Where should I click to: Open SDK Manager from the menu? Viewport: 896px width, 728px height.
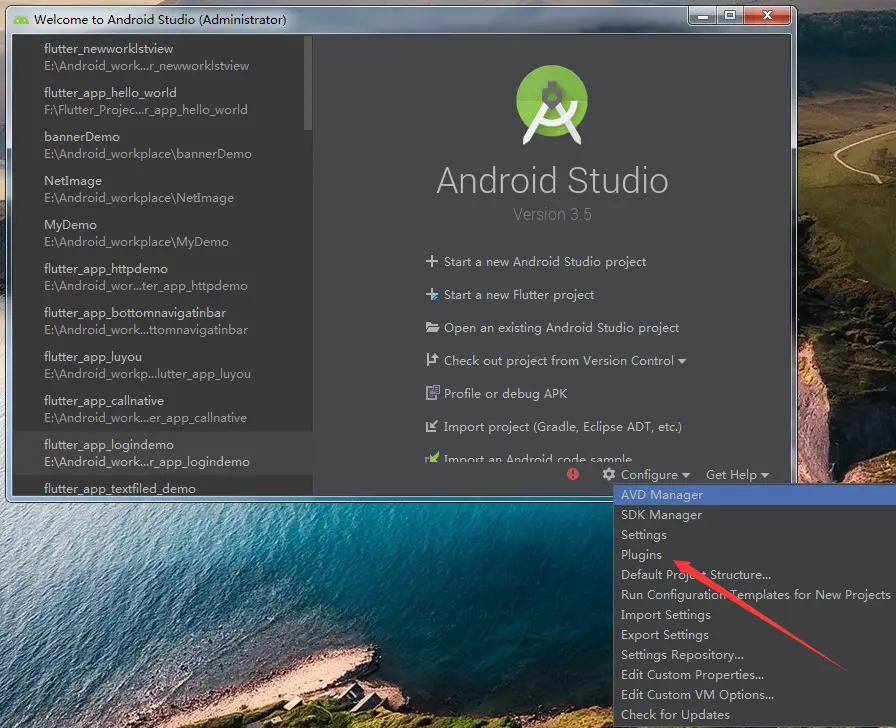click(754, 515)
